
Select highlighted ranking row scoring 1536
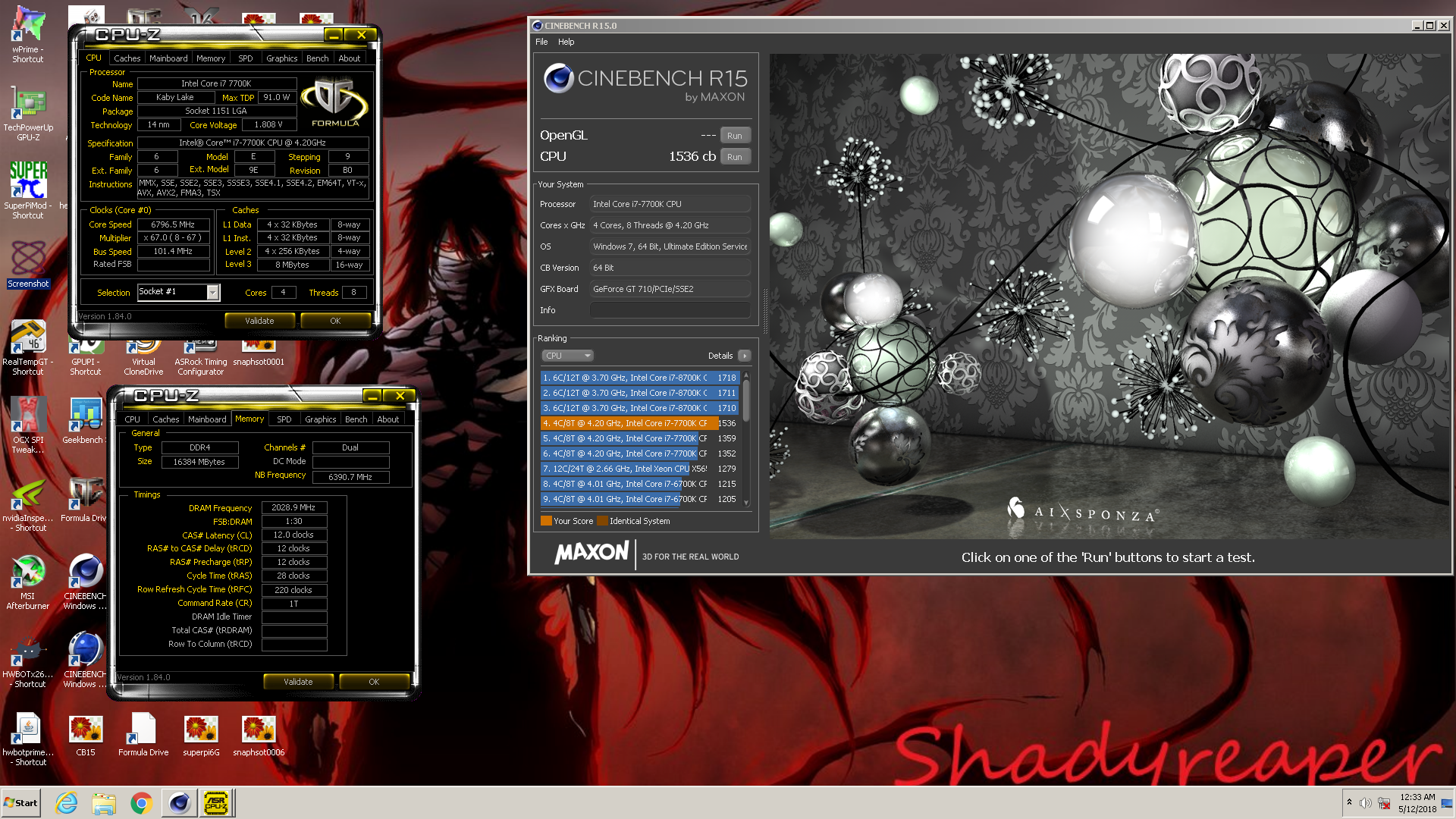click(x=639, y=423)
